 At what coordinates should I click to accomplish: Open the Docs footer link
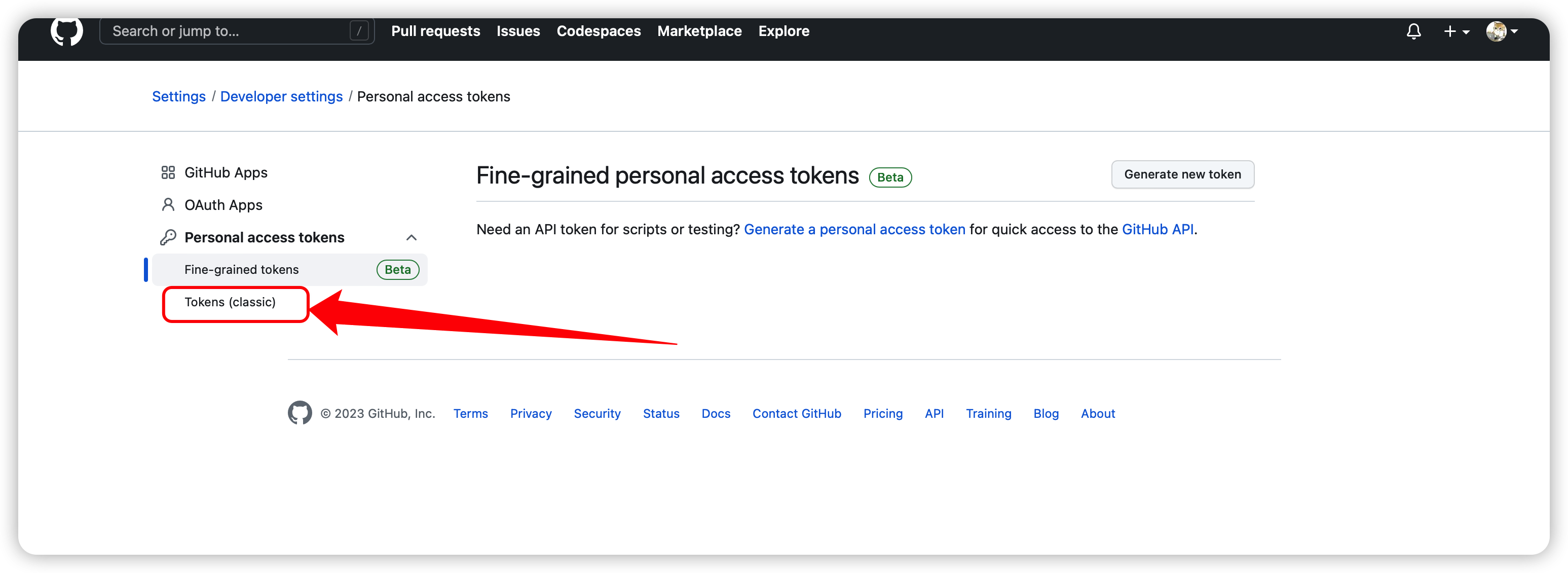(715, 413)
